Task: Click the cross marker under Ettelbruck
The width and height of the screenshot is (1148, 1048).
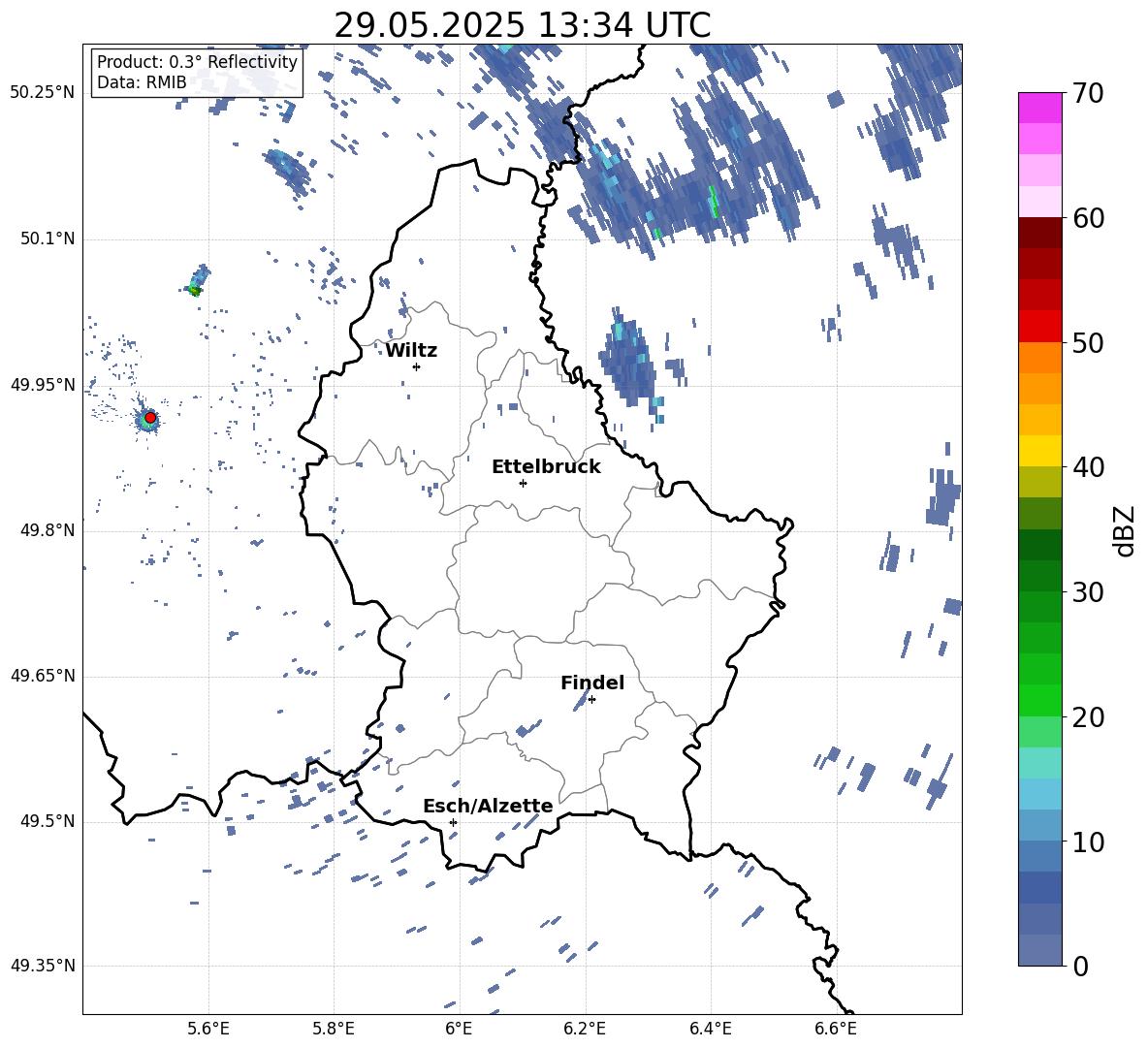Action: (x=523, y=483)
